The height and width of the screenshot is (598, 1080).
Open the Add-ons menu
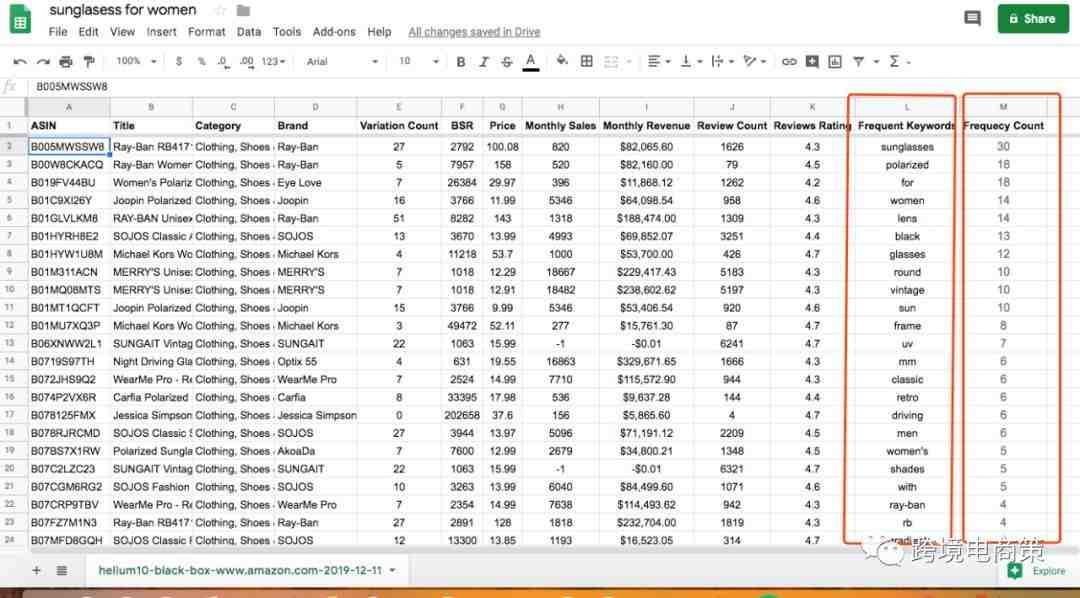334,32
